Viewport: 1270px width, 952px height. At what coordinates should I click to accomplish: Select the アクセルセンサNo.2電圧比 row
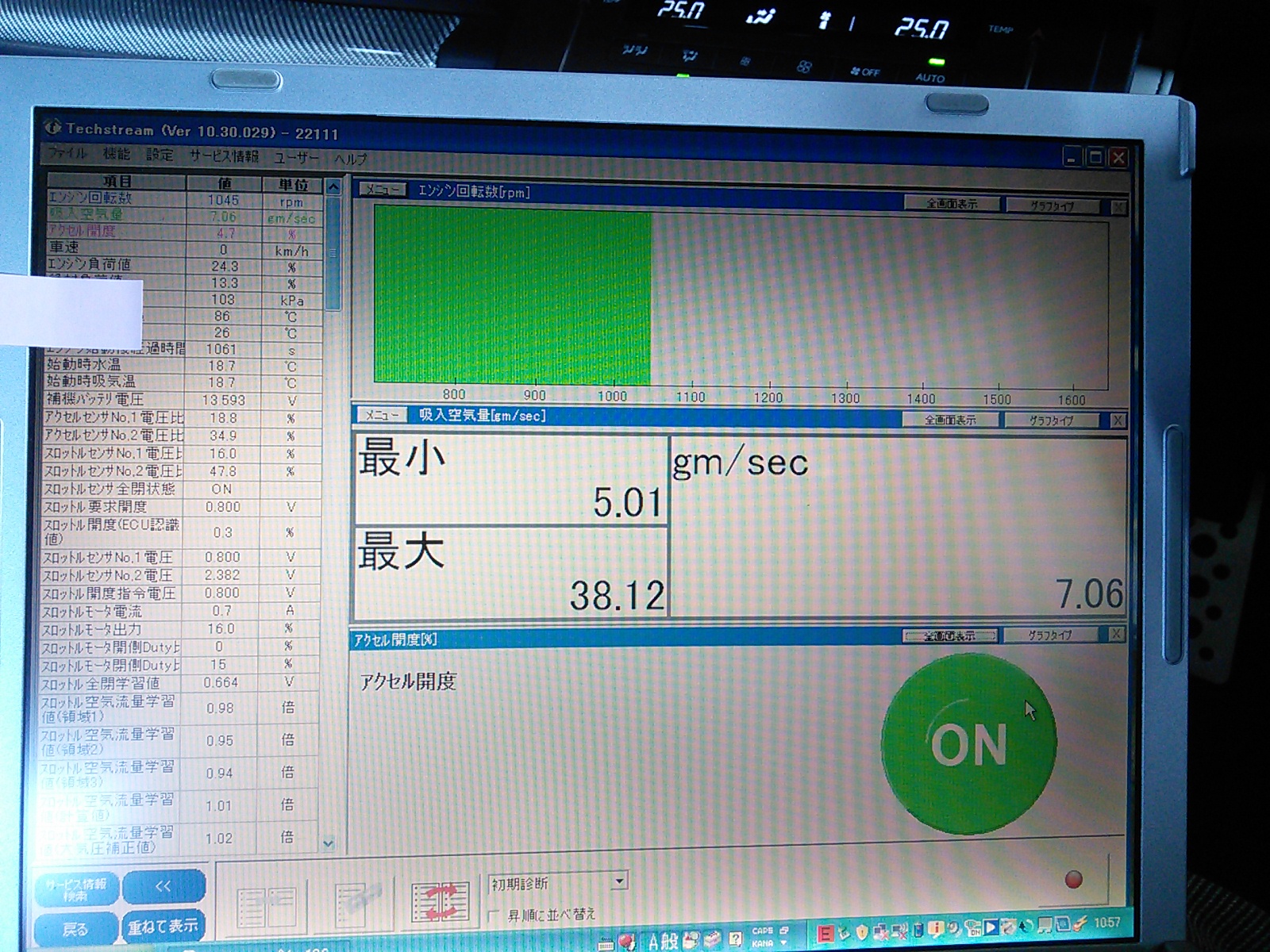point(183,436)
